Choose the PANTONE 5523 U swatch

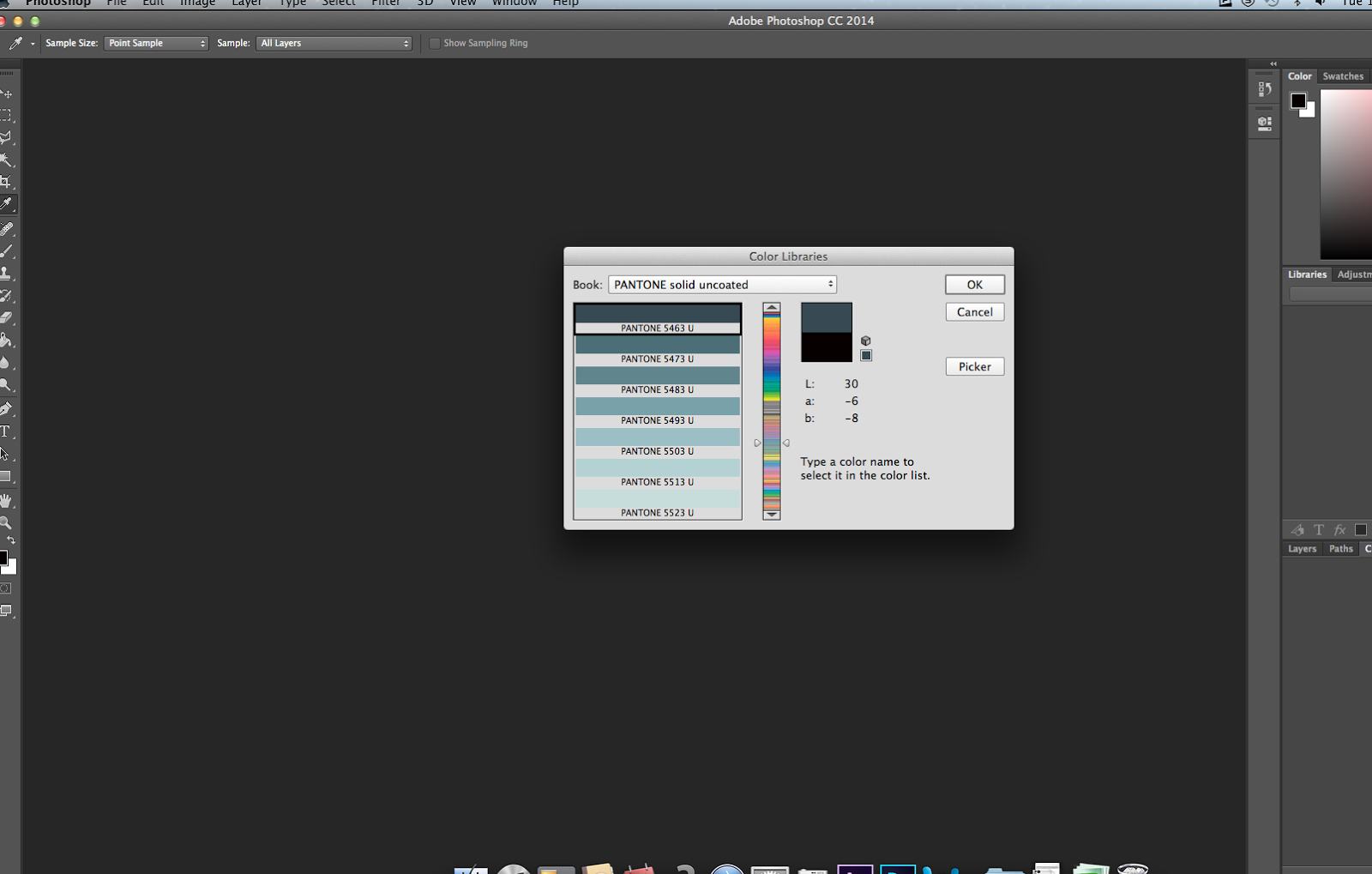point(658,504)
